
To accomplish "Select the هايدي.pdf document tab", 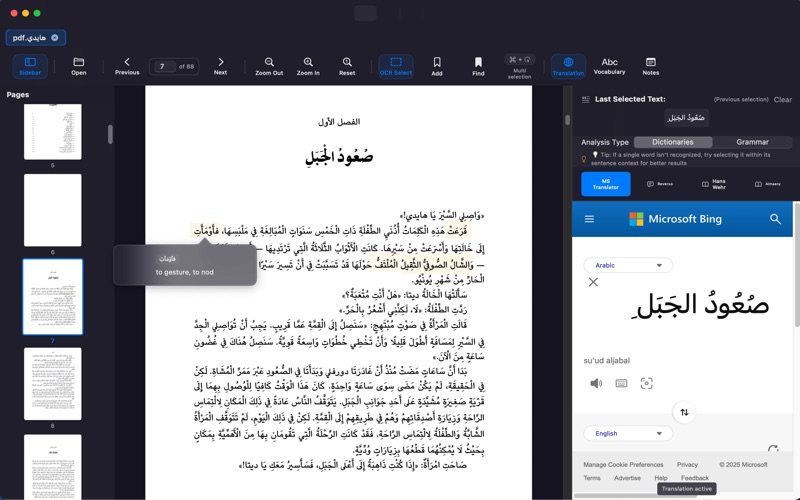I will [x=36, y=38].
